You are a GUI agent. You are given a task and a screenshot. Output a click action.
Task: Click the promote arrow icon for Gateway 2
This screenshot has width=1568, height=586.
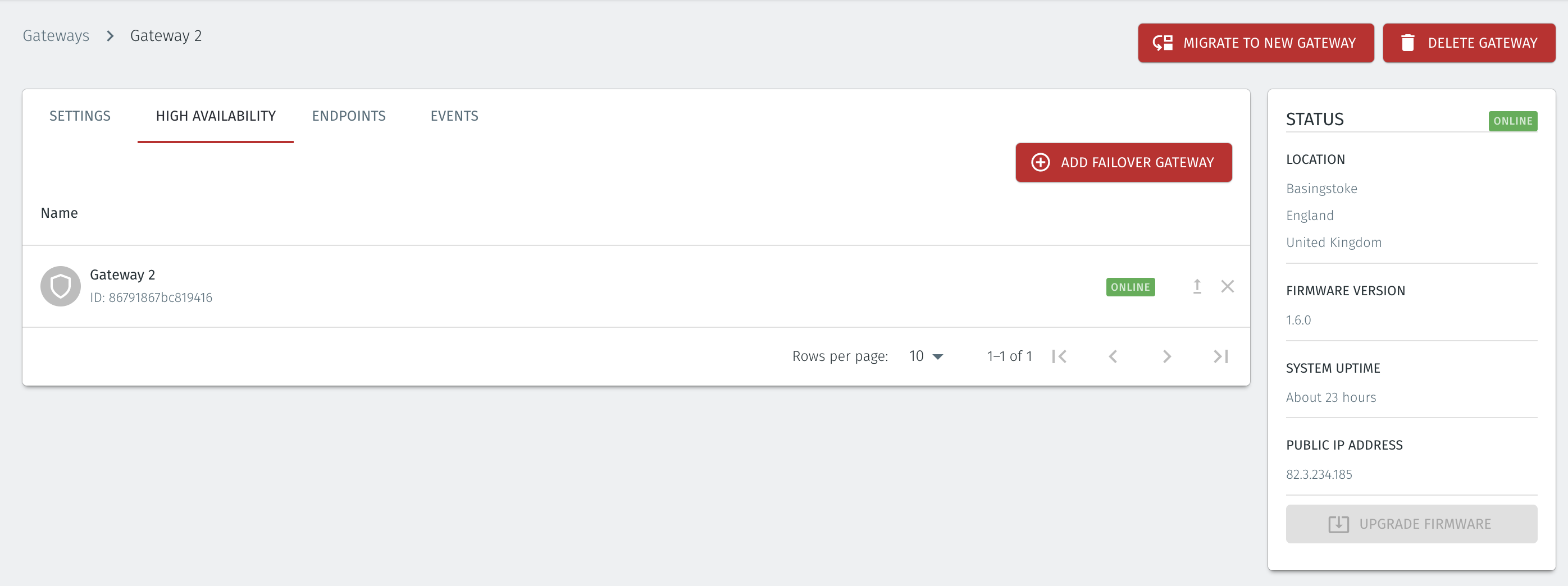1197,286
